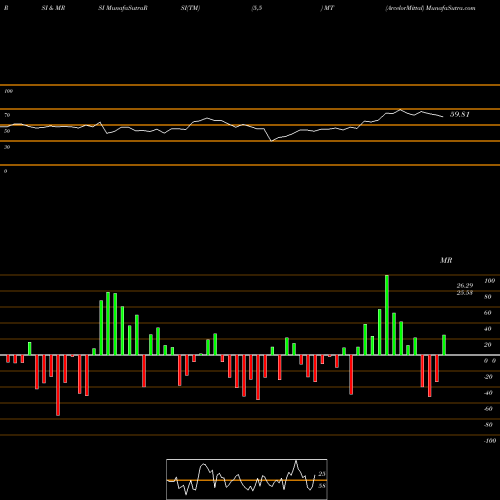Image resolution: width=500 pixels, height=500 pixels.
Task: Click the MR axis label -60
Action: (488, 409)
